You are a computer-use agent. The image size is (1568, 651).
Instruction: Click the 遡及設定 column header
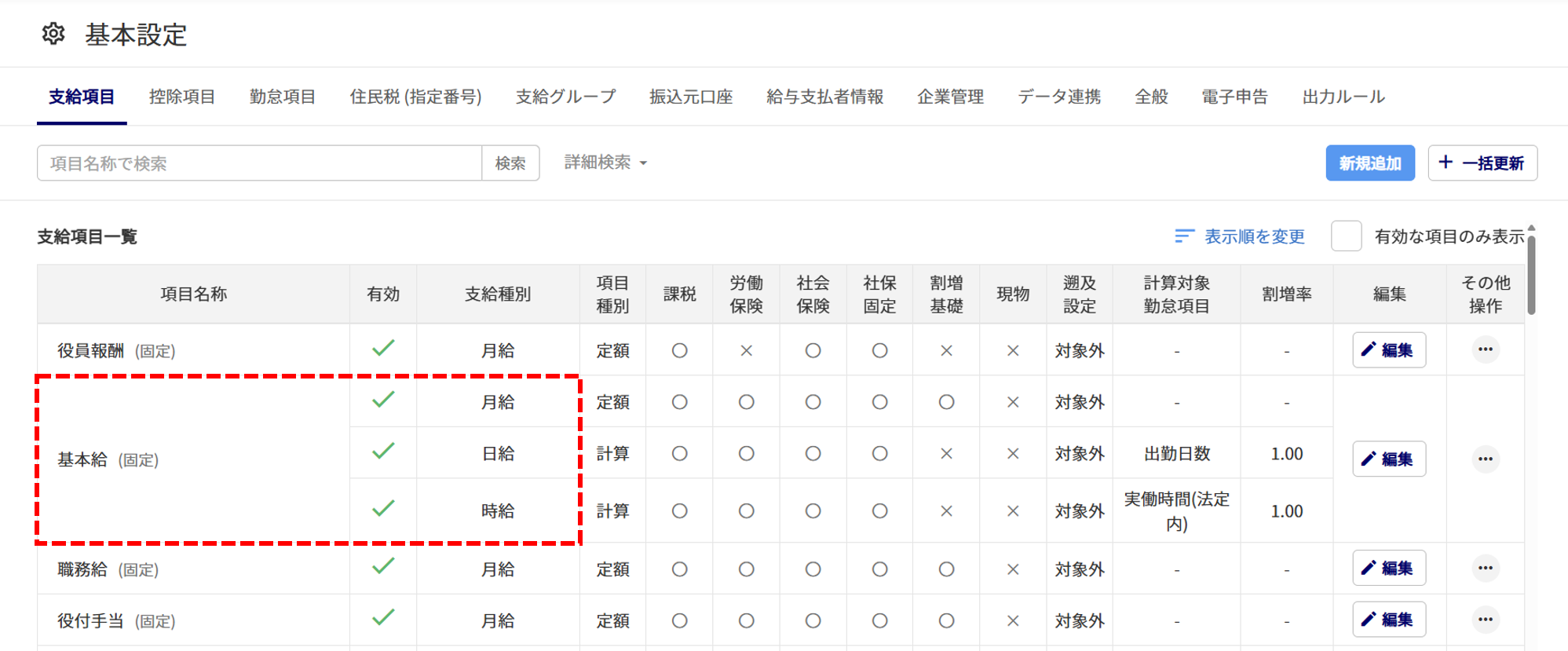tap(1079, 294)
